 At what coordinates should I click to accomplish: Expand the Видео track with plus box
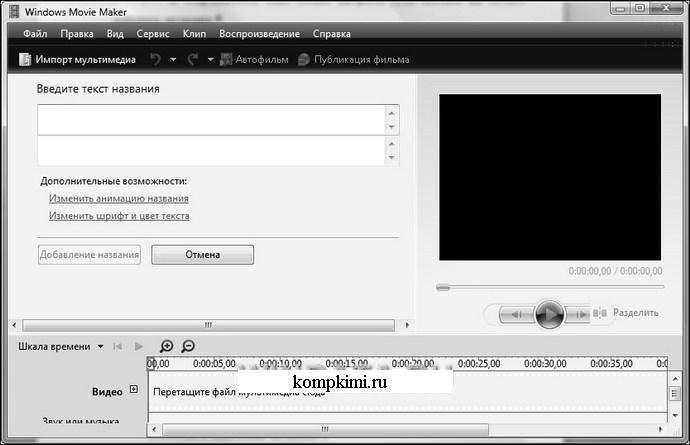(134, 390)
